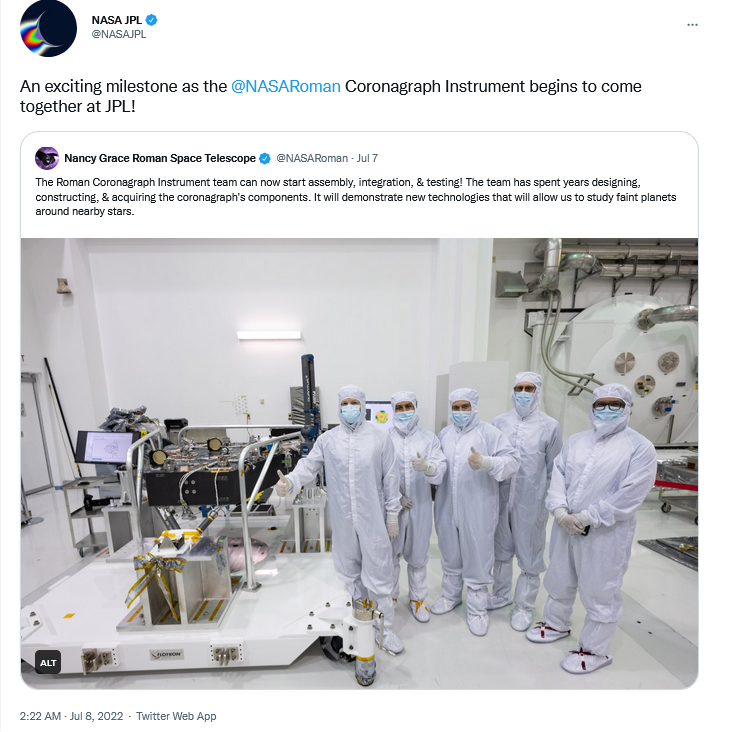Click the main tweet text about milestone
The width and height of the screenshot is (743, 732).
coord(330,96)
